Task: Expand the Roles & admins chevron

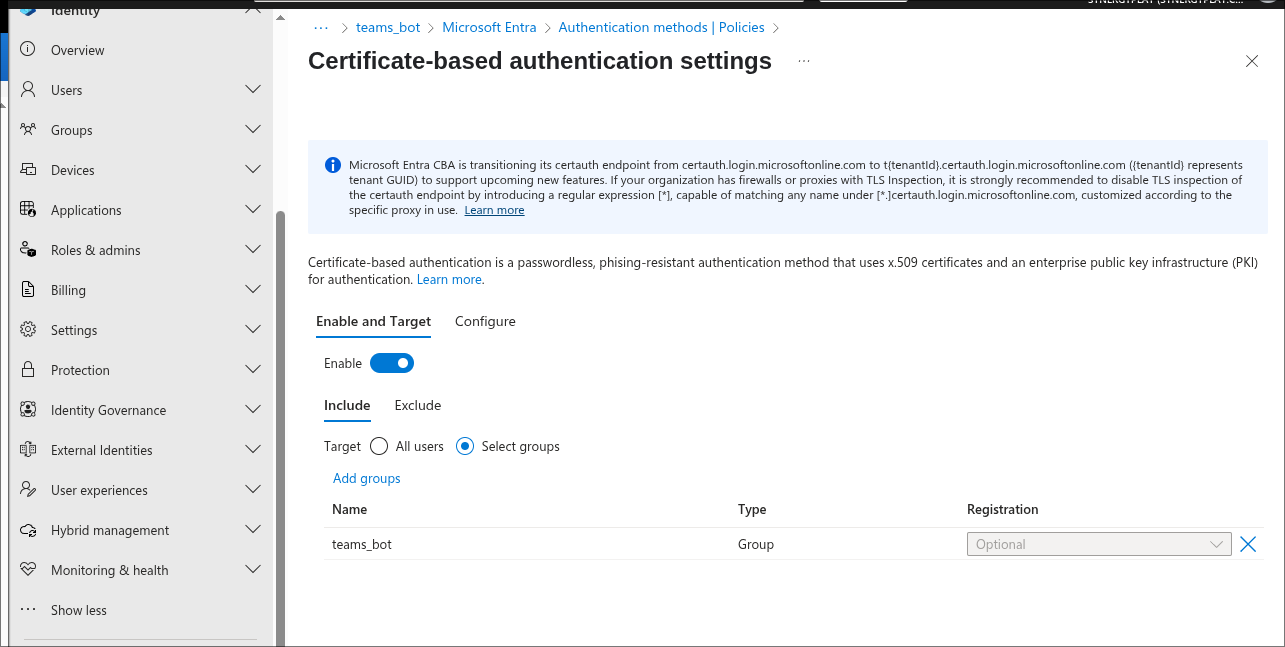Action: [253, 250]
